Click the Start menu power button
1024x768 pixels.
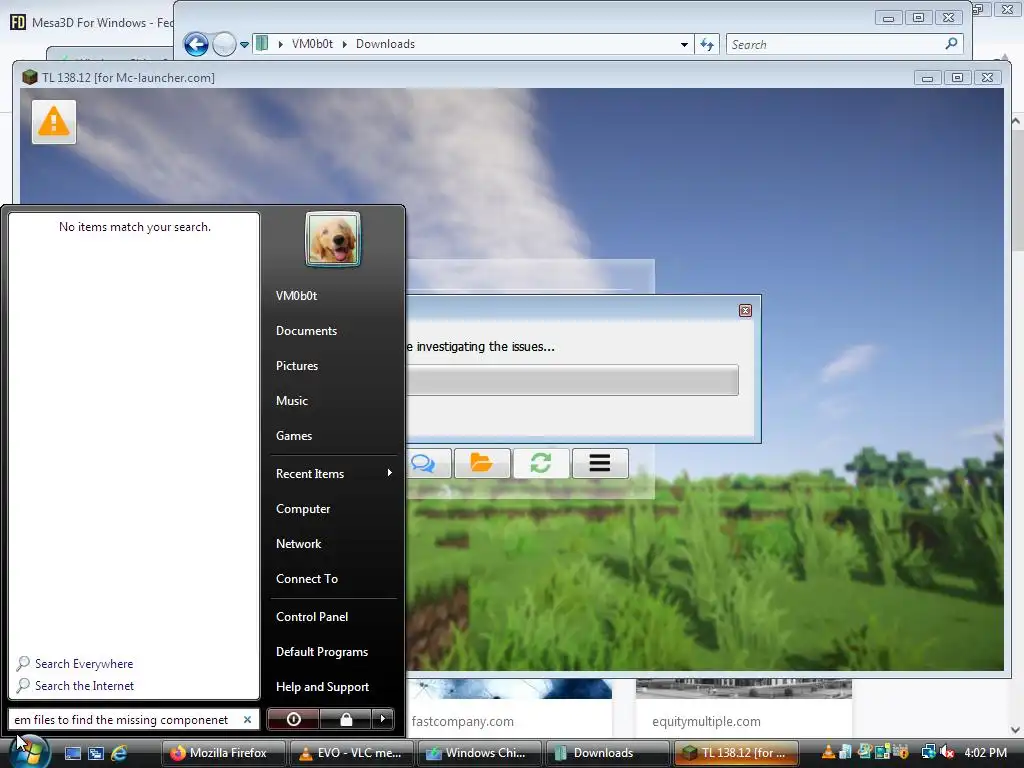tap(294, 719)
